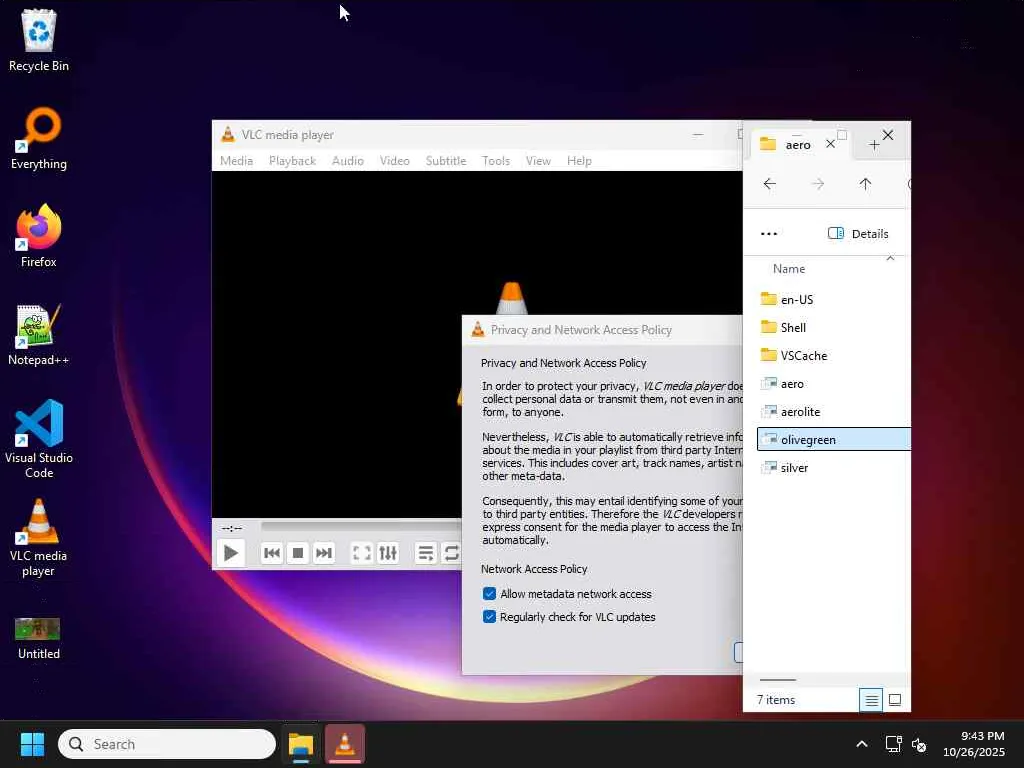Select the VLC media player desktop shortcut
1024x768 pixels.
[39, 538]
